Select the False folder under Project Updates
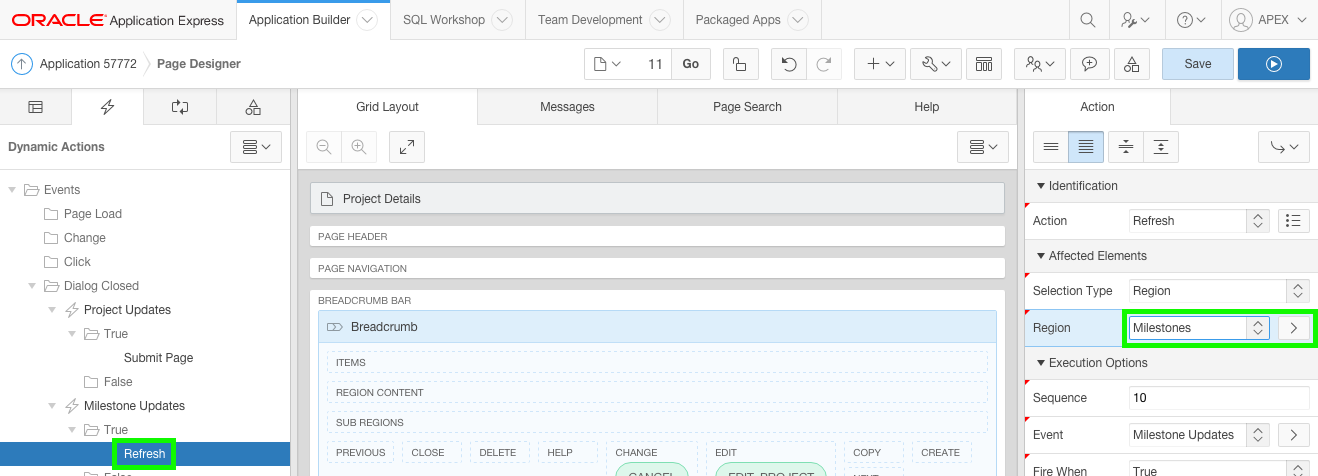 click(108, 382)
